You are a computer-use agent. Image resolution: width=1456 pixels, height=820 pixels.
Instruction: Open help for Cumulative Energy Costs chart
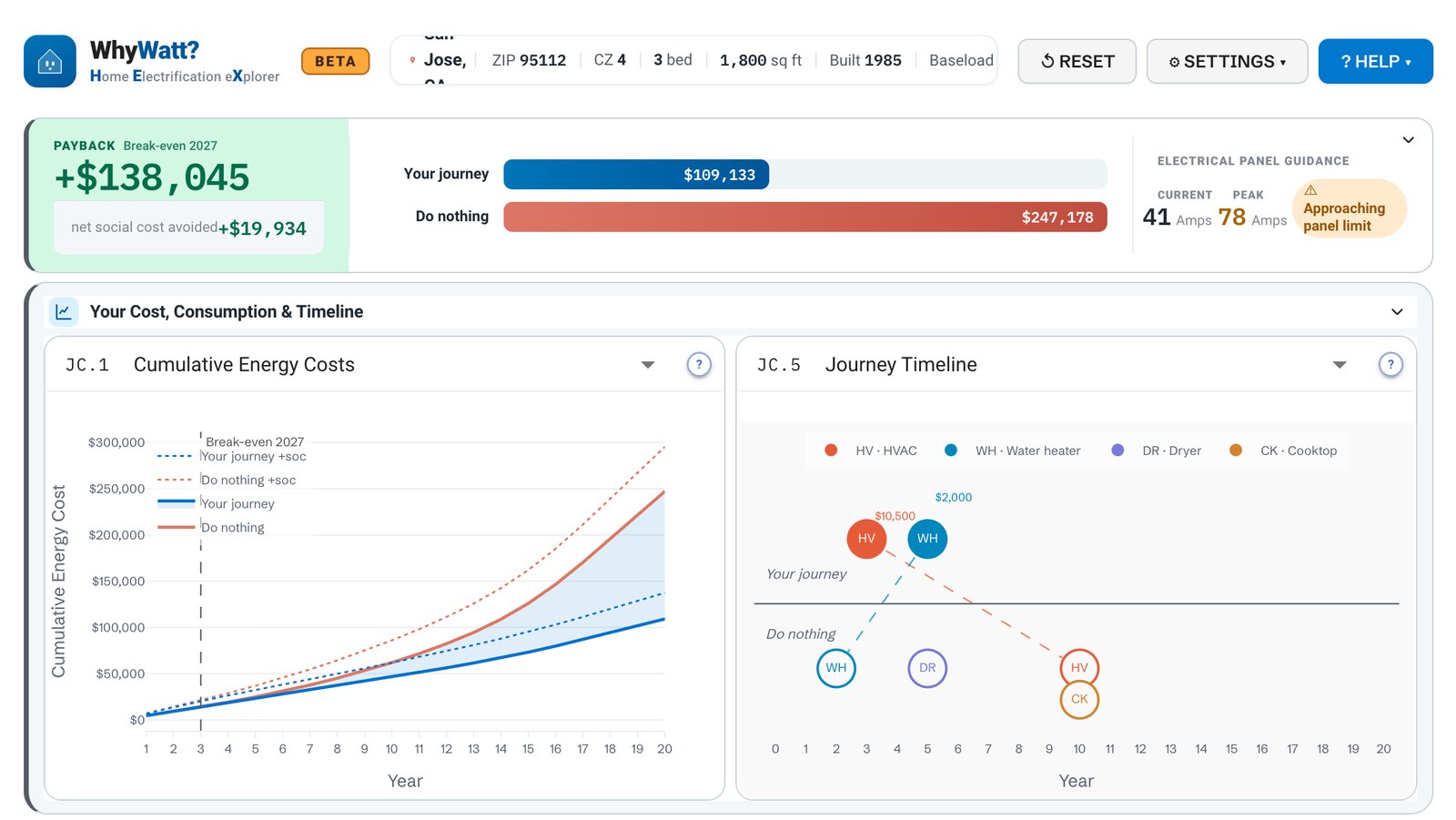pos(699,365)
